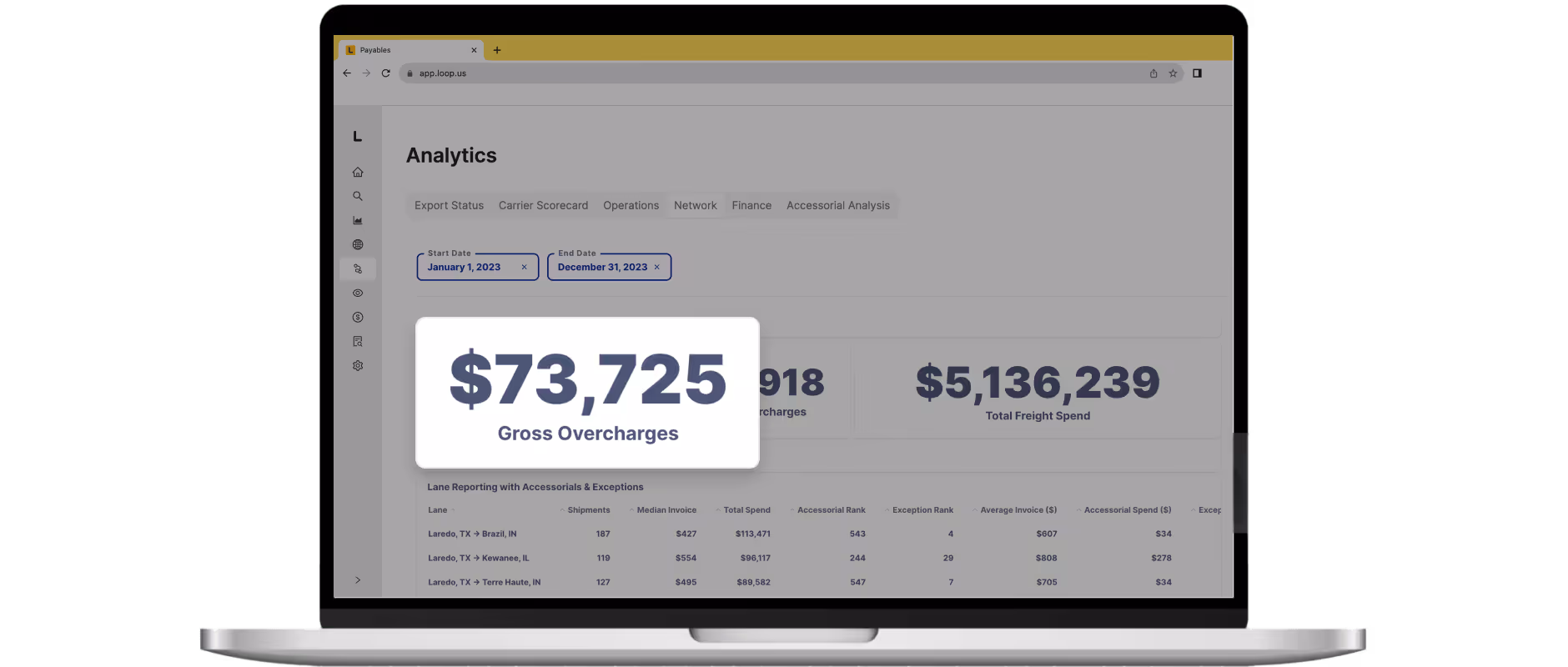Select the Payables browser tab
The width and height of the screenshot is (1568, 667).
(x=410, y=50)
